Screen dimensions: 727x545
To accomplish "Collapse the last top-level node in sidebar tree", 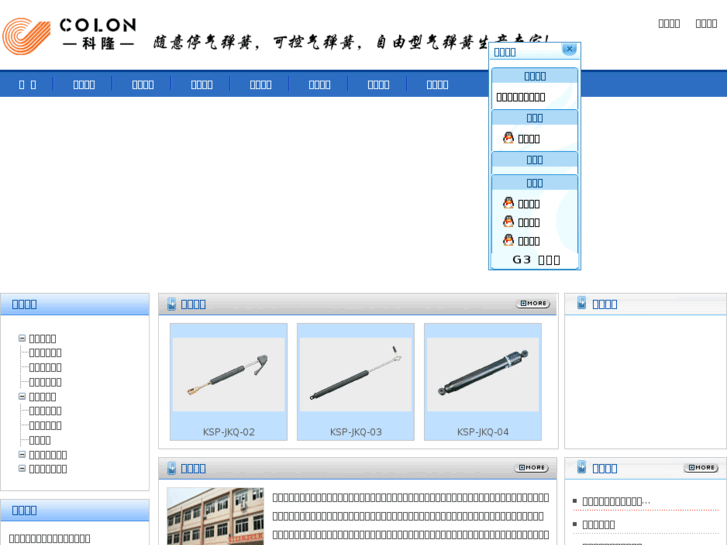I will [x=22, y=469].
